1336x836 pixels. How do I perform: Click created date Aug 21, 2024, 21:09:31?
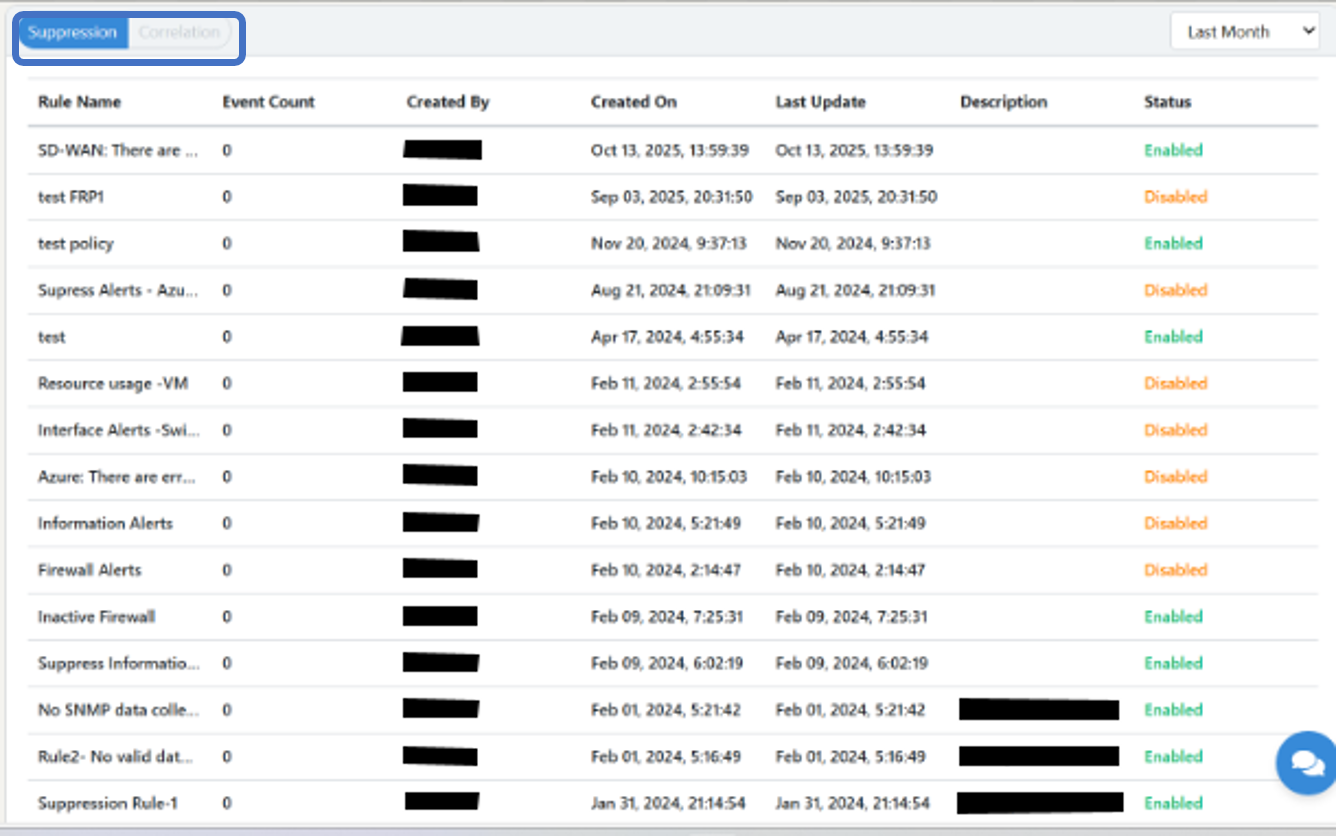[x=671, y=290]
